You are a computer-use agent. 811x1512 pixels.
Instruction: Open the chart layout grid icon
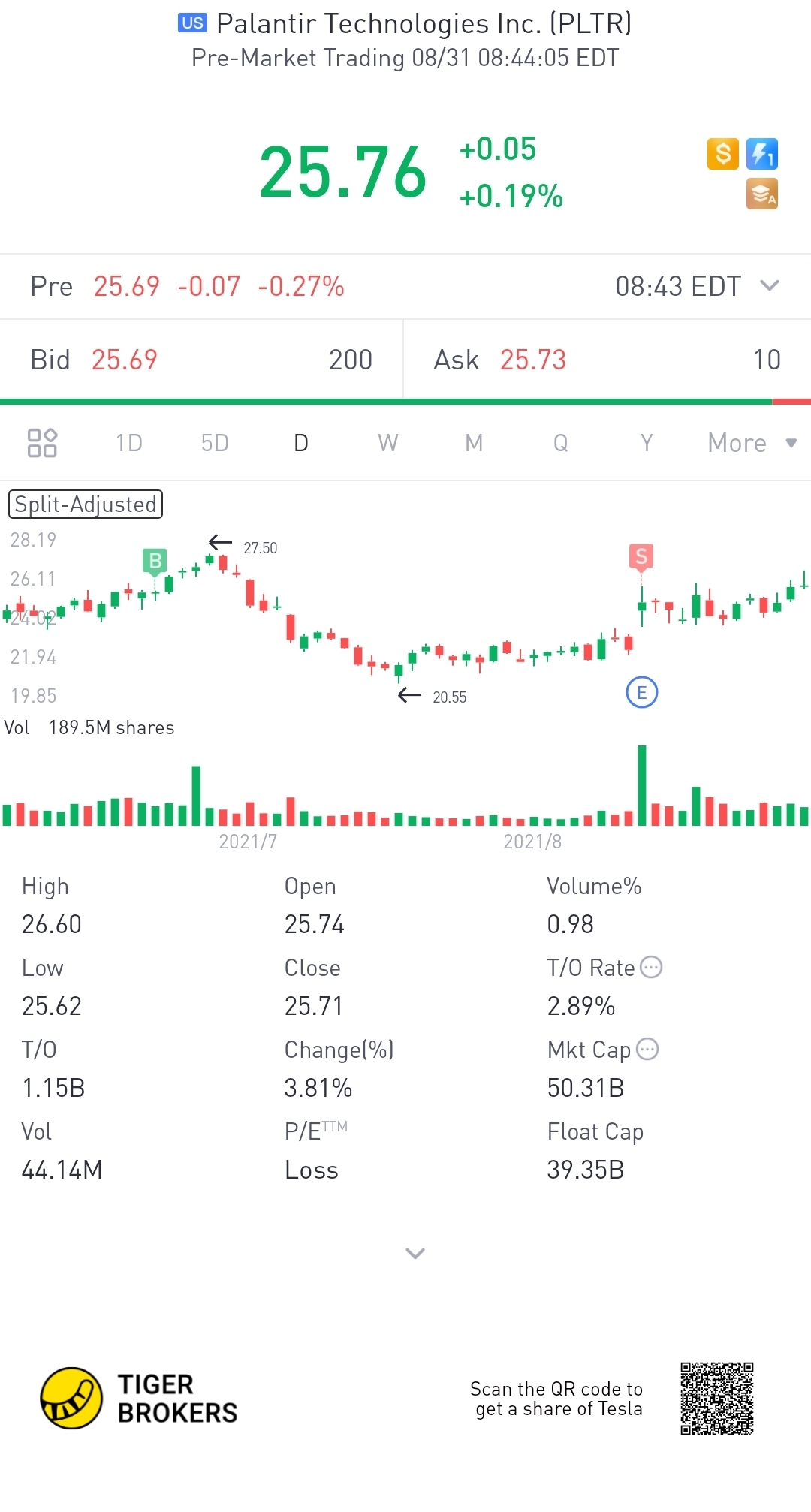tap(42, 443)
